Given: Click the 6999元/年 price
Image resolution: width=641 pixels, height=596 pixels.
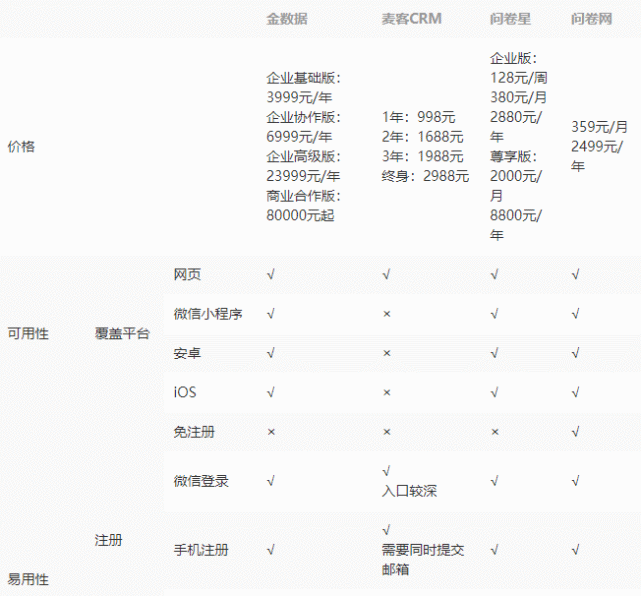Looking at the screenshot, I should pos(299,137).
